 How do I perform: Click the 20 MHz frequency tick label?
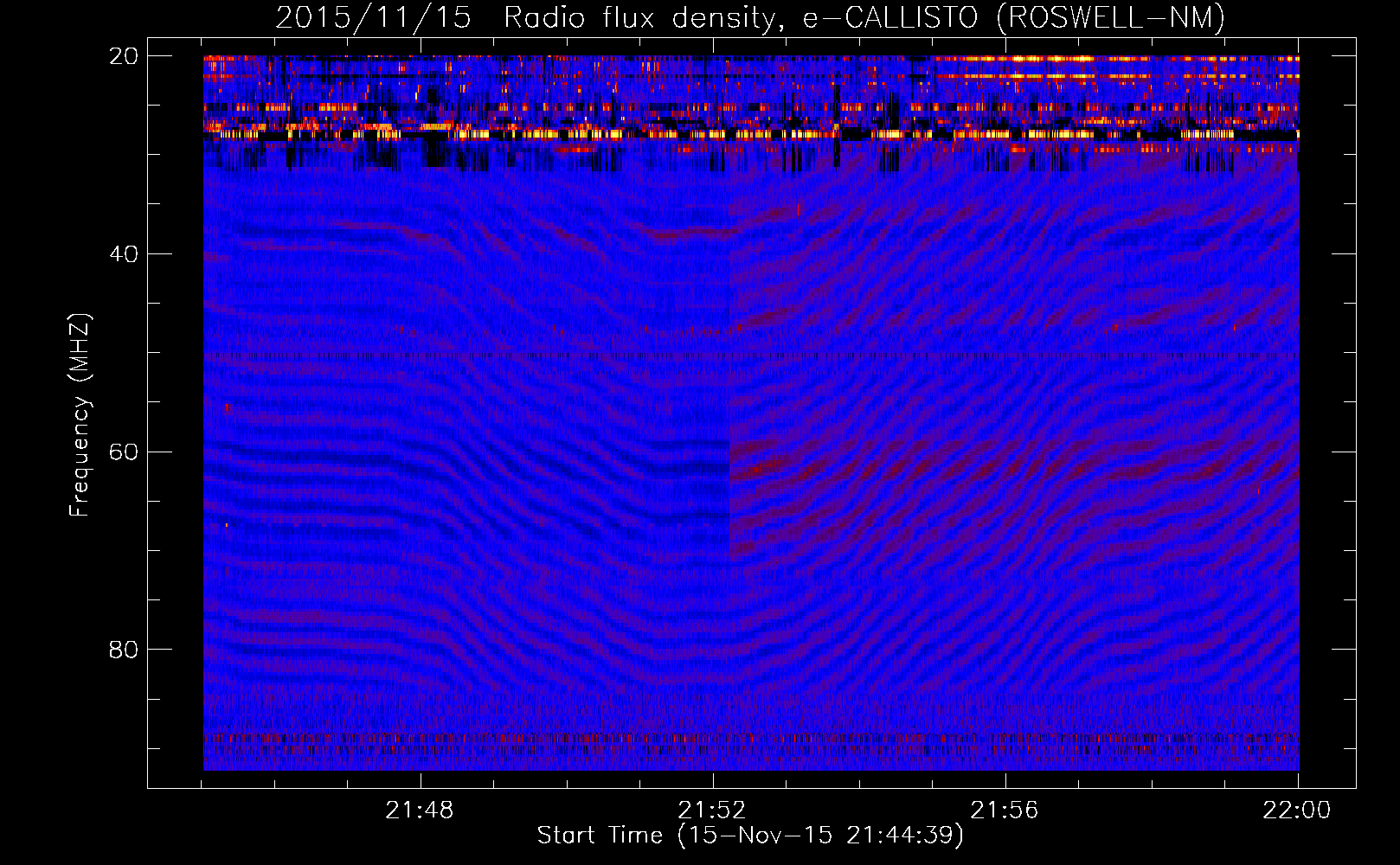124,56
